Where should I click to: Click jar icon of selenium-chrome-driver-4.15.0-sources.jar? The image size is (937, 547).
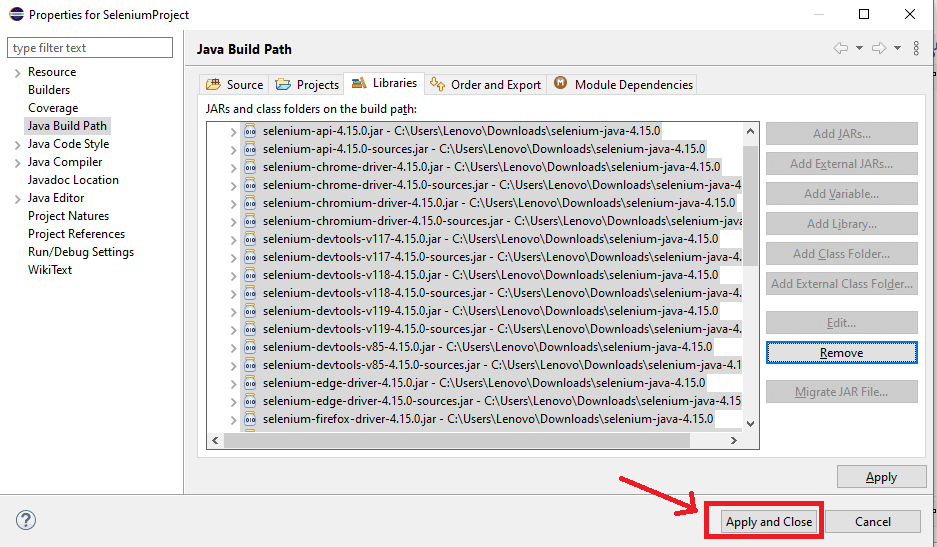[x=250, y=185]
